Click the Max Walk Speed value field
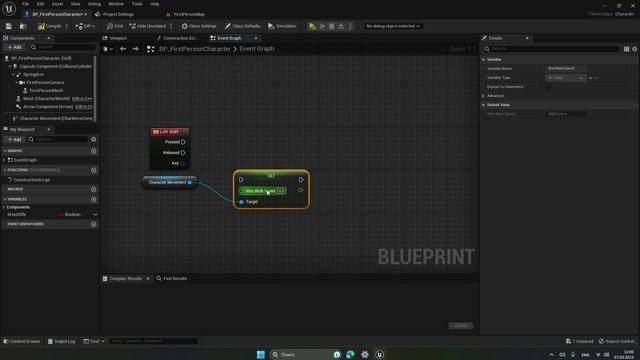This screenshot has width=640, height=360. 281,191
